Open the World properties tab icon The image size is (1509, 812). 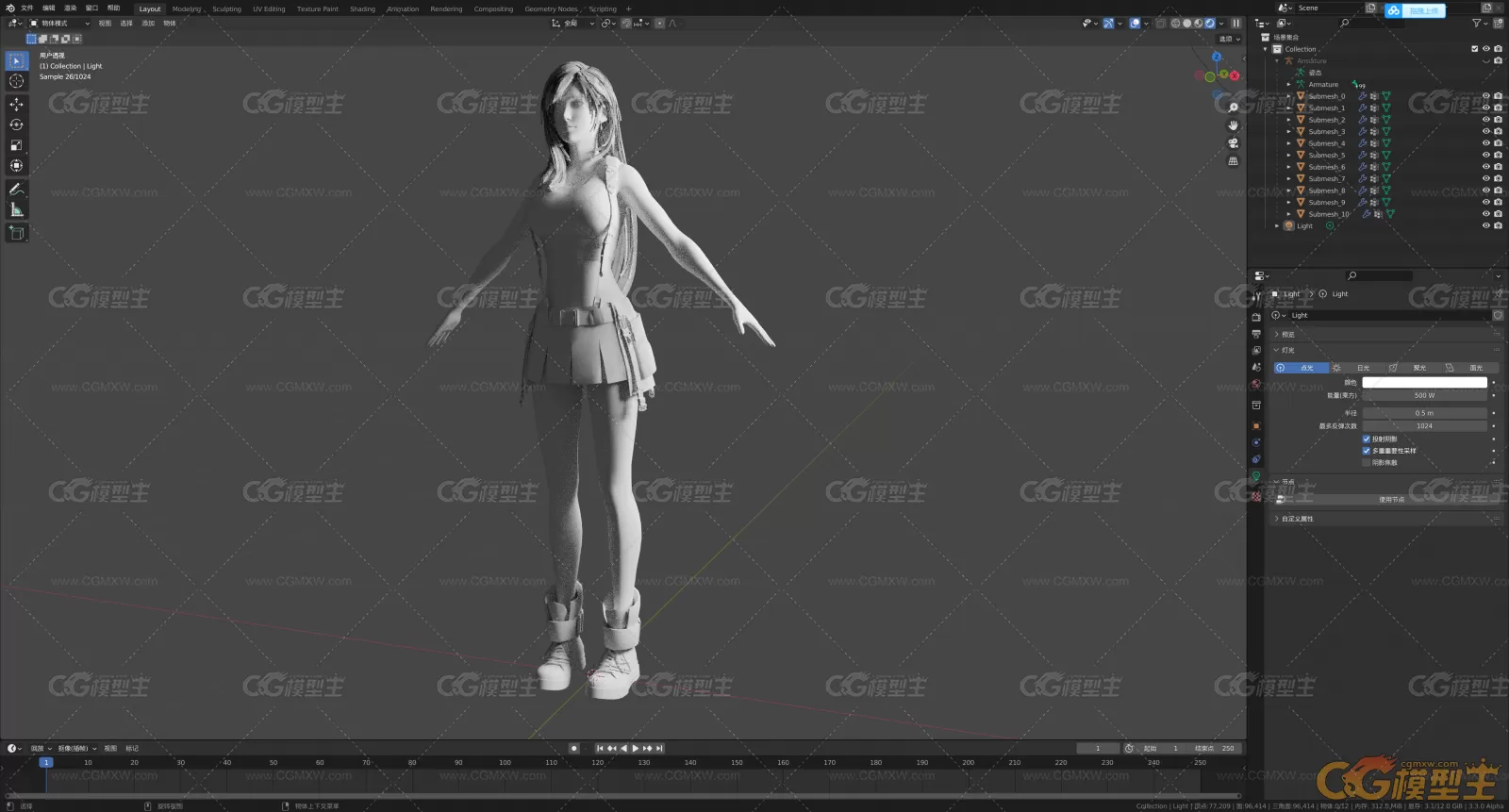coord(1256,384)
